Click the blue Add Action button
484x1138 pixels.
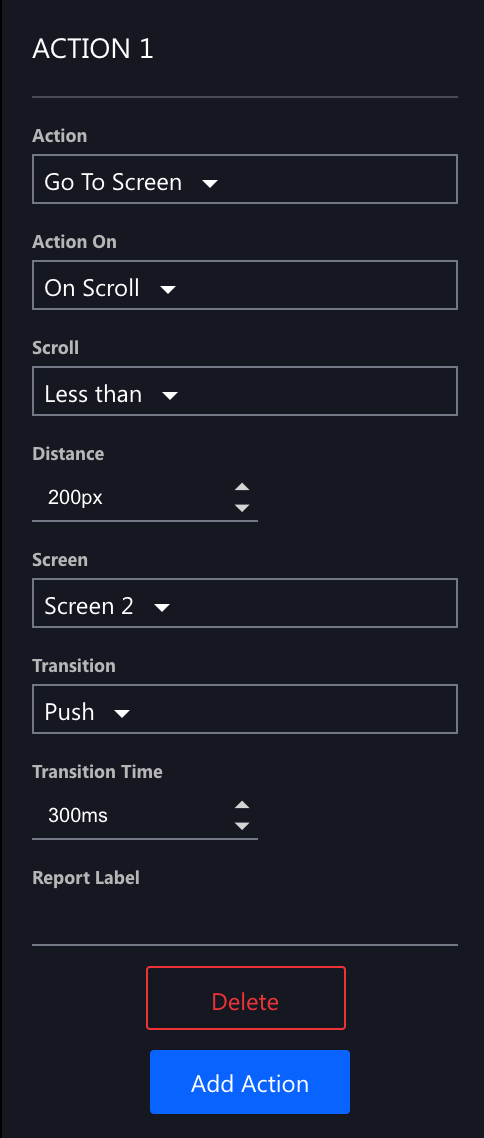250,1081
